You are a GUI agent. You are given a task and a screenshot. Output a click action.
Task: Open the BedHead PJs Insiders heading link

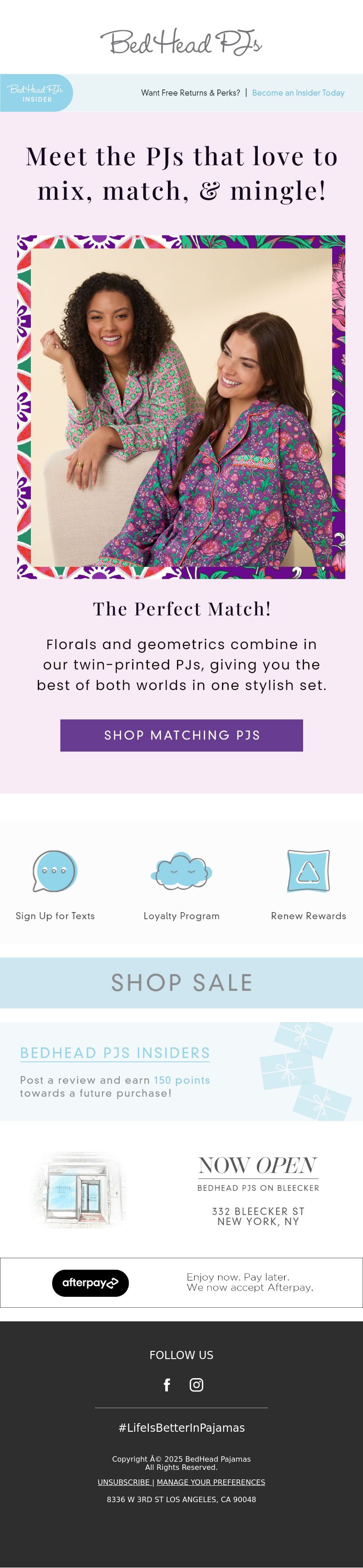(x=115, y=1052)
